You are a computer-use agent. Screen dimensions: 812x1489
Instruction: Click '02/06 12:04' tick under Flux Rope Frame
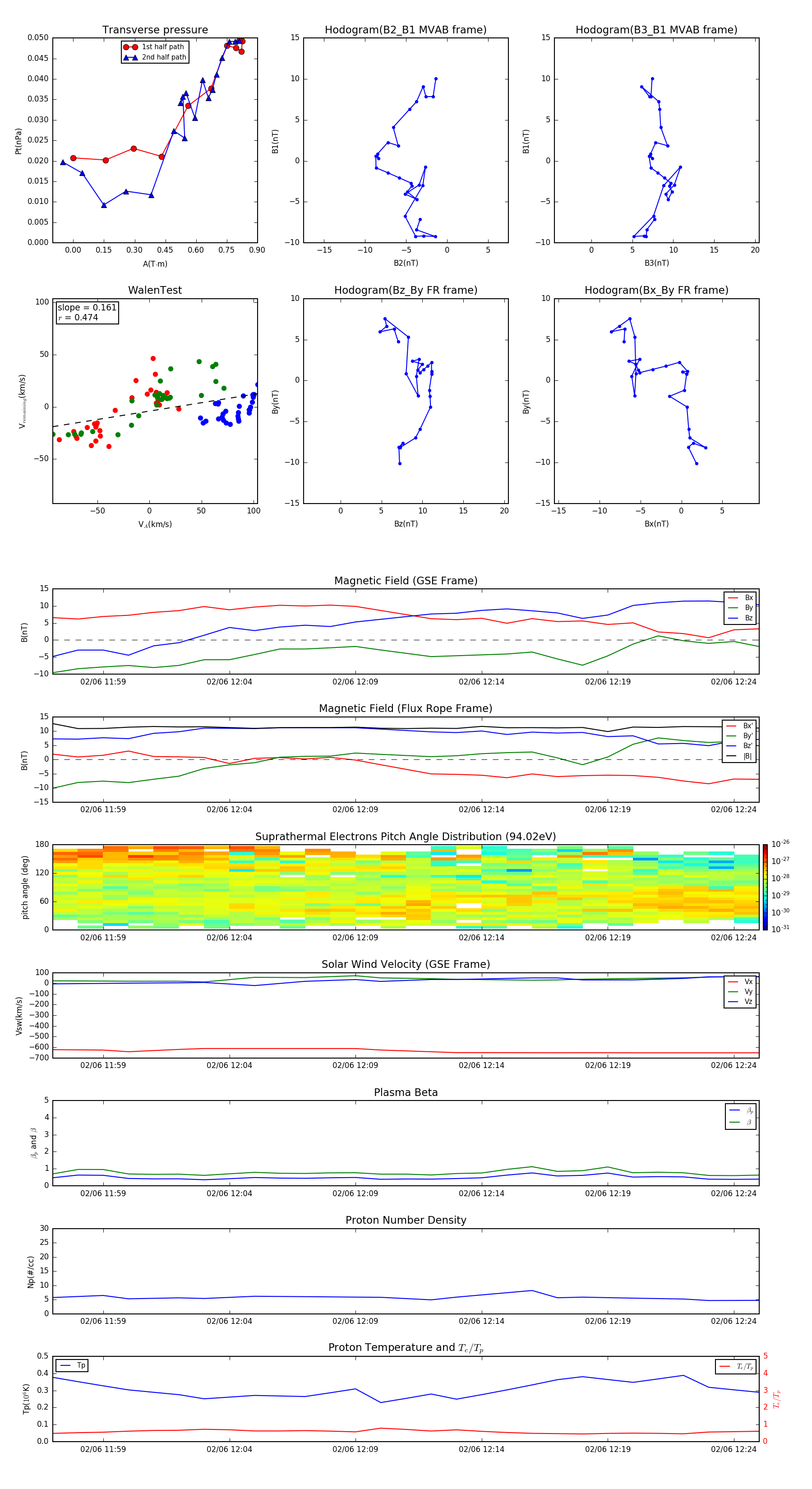(x=230, y=810)
